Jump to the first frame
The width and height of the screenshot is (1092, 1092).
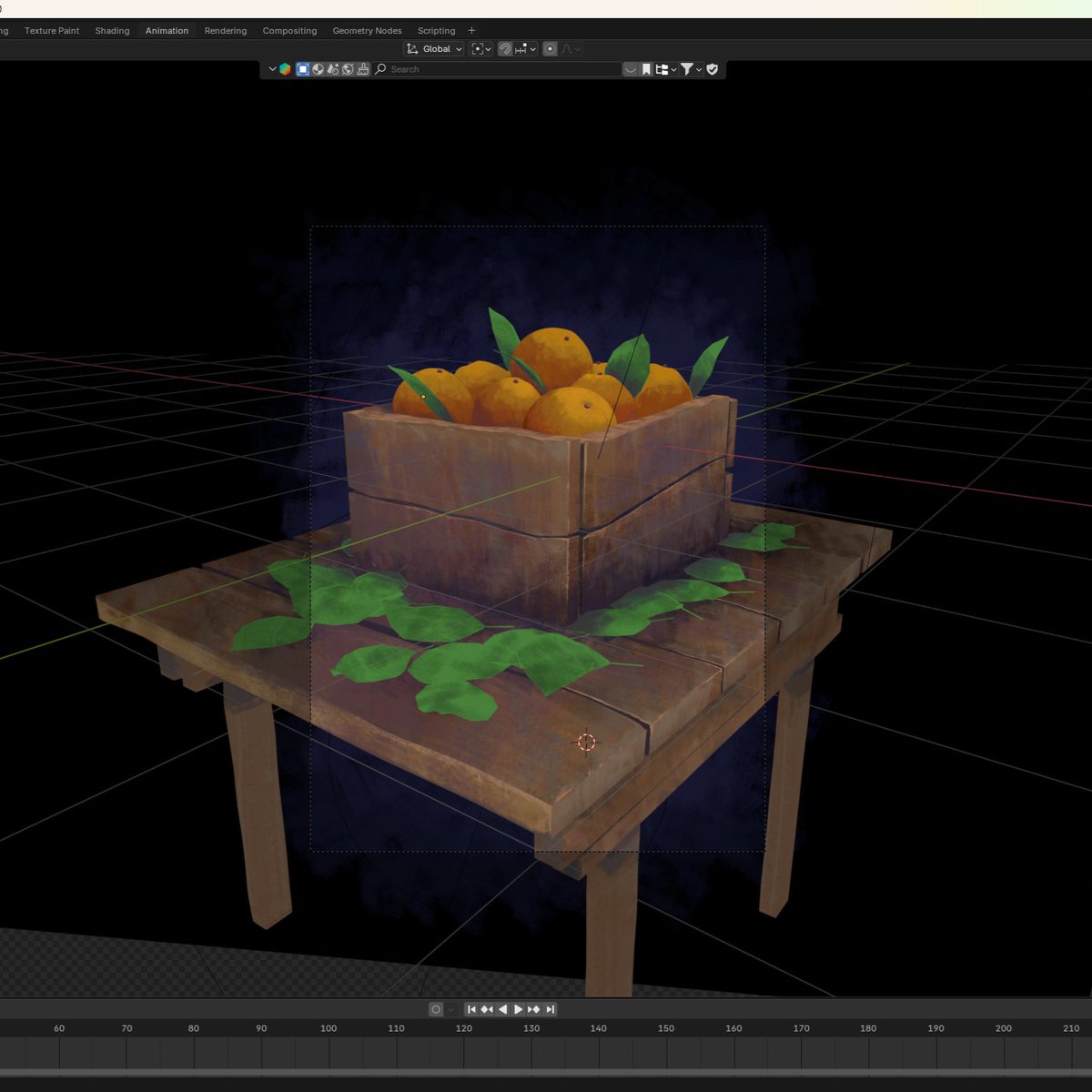471,1009
